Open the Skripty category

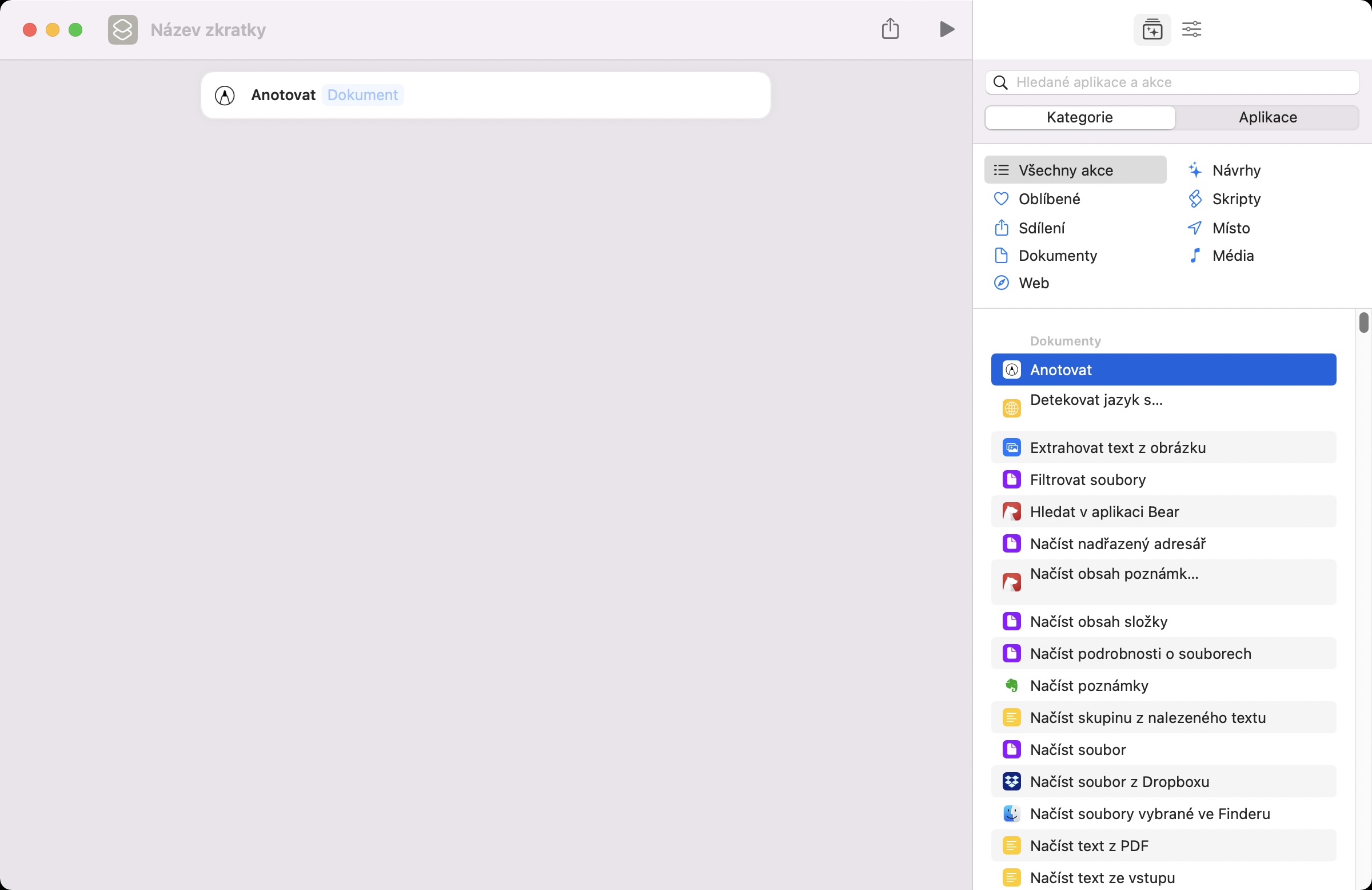pos(1235,199)
